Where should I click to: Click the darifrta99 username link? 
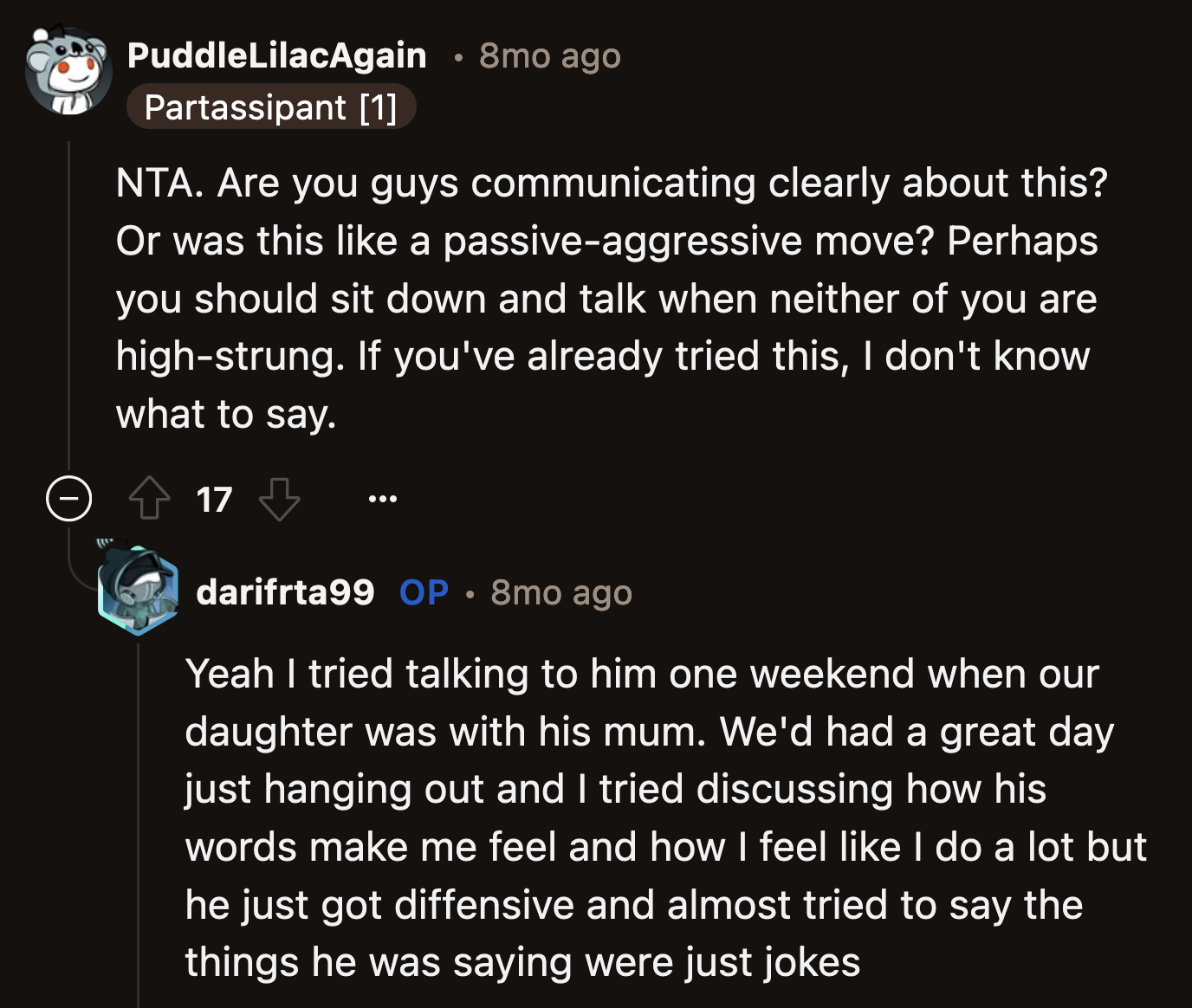286,592
